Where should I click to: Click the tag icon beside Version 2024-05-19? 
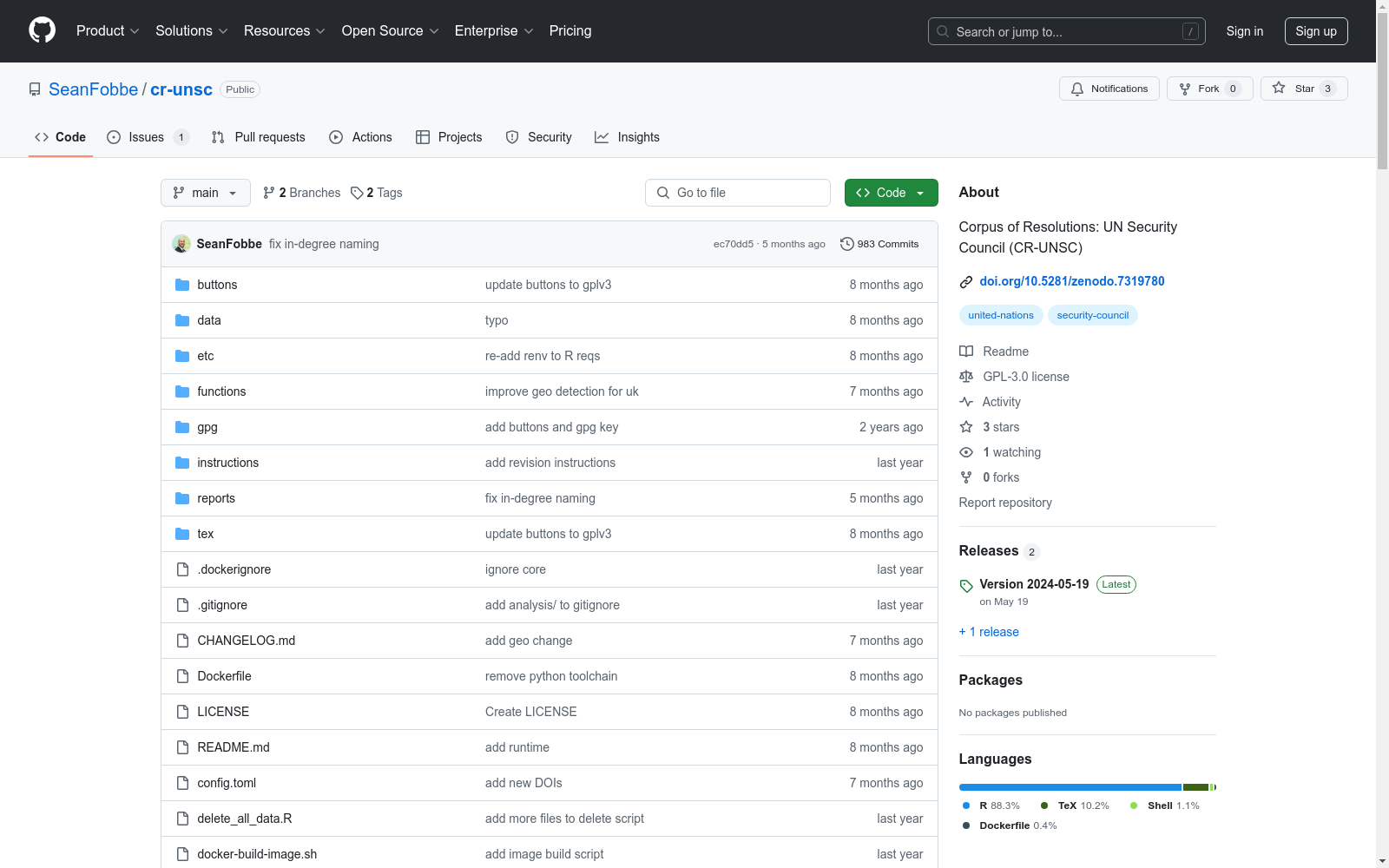pos(966,586)
